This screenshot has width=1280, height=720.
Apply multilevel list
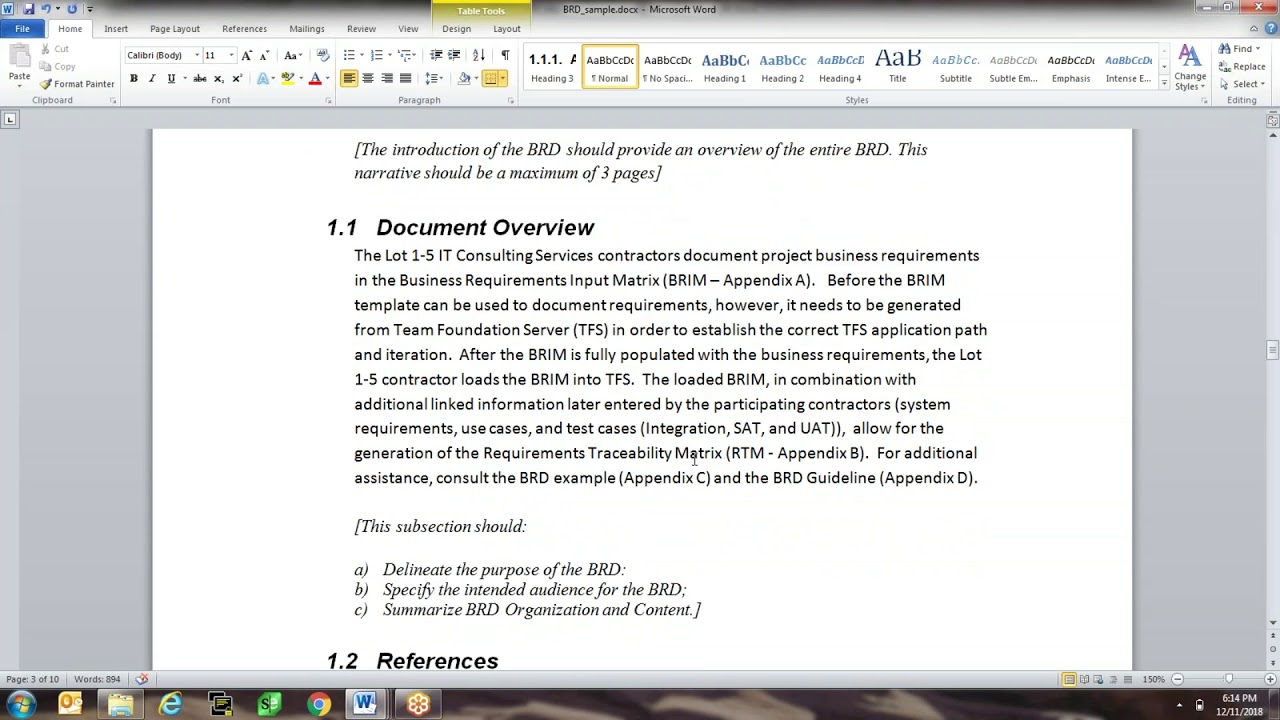(x=407, y=55)
